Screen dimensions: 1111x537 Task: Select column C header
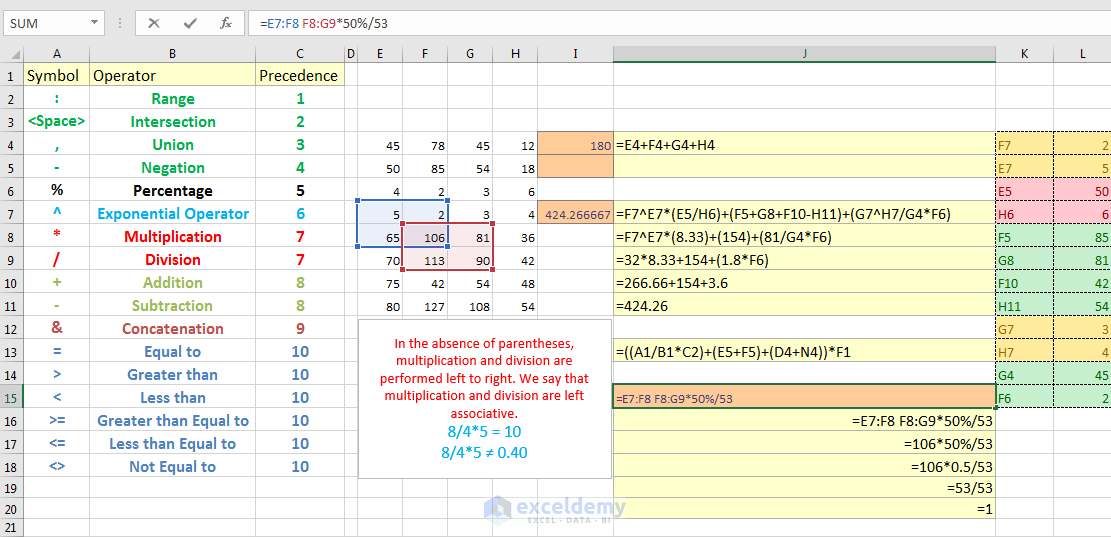pyautogui.click(x=300, y=54)
